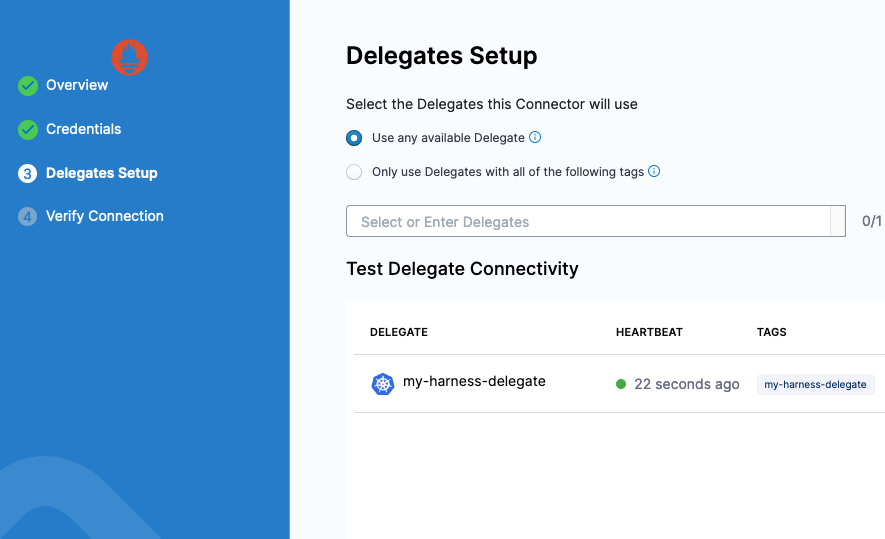Click the Kubernetes icon for my-harness-delegate

coord(383,384)
